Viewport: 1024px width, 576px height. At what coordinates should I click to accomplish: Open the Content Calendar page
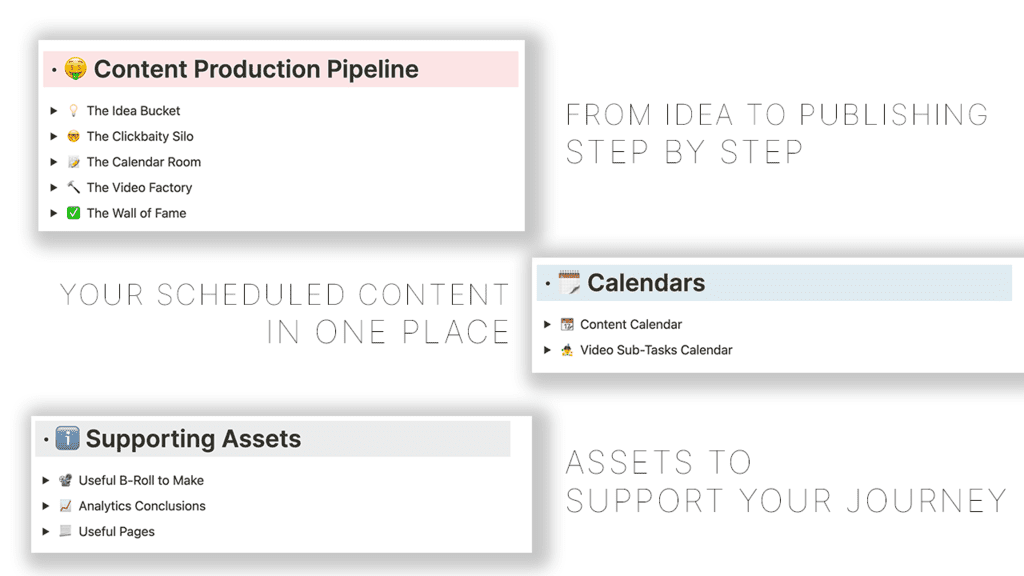pyautogui.click(x=629, y=324)
